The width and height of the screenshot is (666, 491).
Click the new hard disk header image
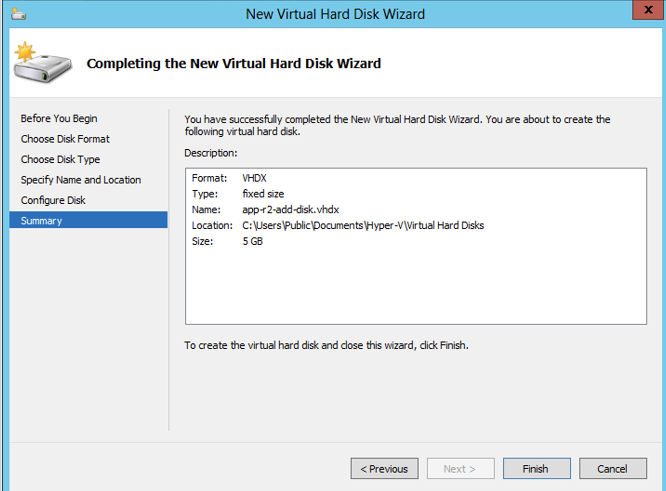coord(42,62)
